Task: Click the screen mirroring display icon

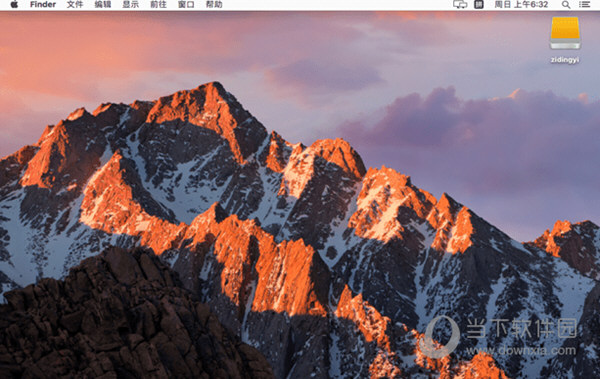Action: click(460, 5)
